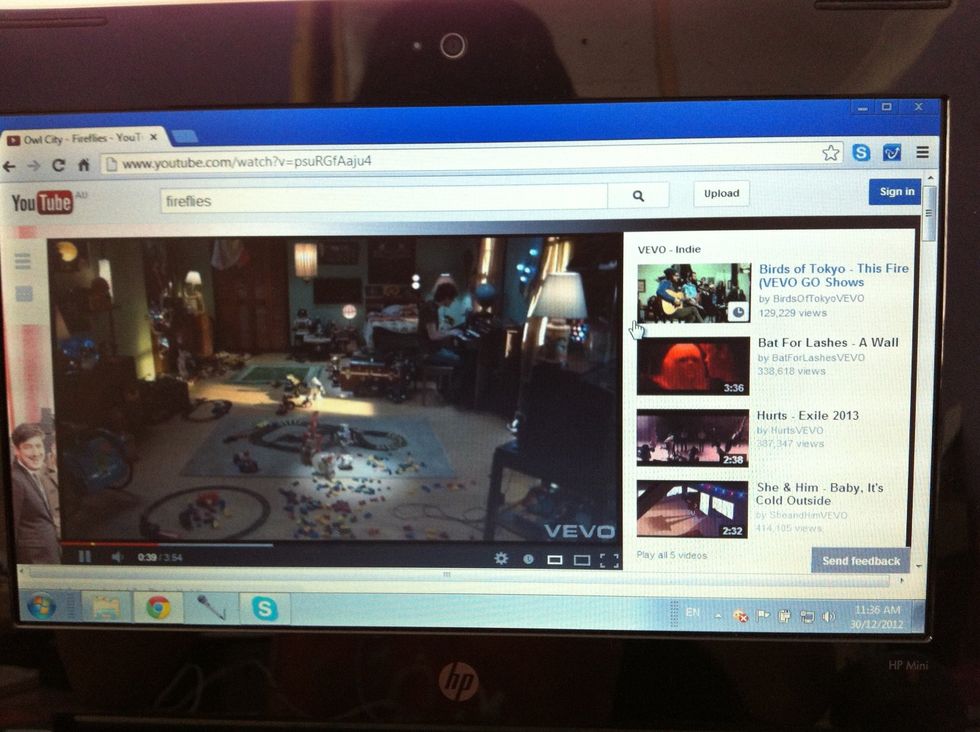Open the video settings gear
Viewport: 980px width, 732px height.
pyautogui.click(x=501, y=558)
